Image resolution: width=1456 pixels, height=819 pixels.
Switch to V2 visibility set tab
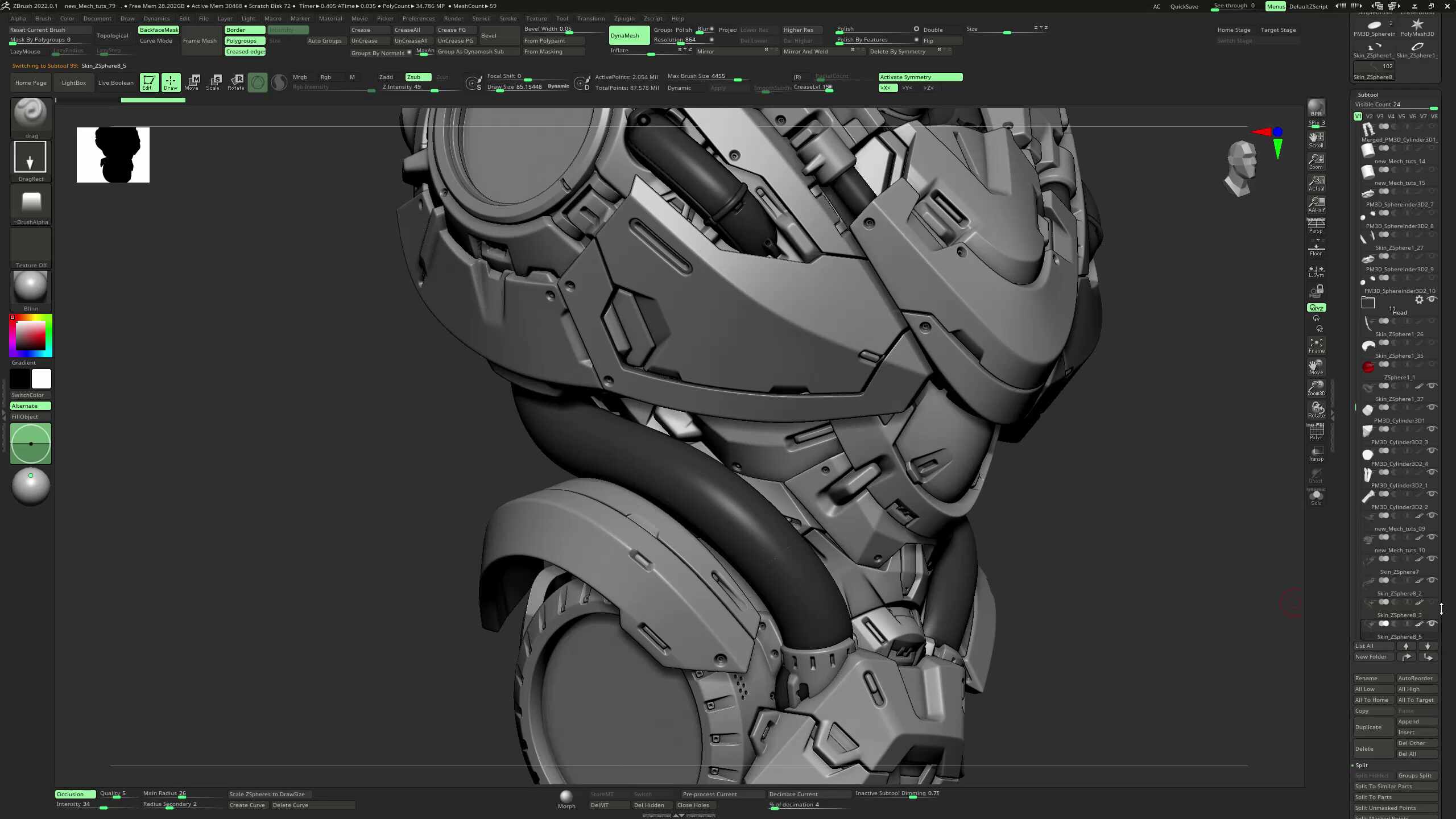[1369, 117]
